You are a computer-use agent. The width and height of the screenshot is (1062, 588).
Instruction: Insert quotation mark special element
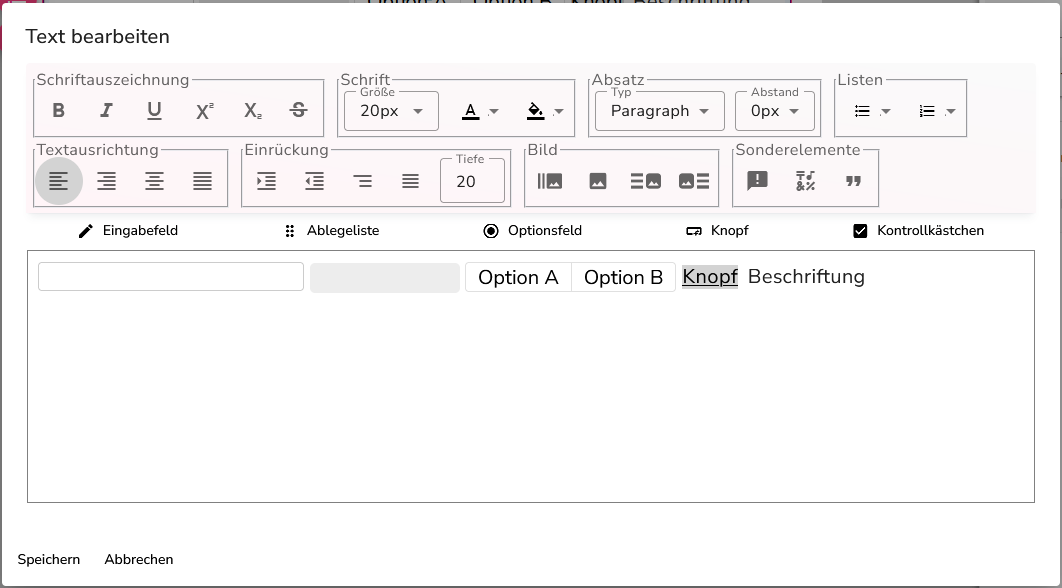pyautogui.click(x=853, y=181)
